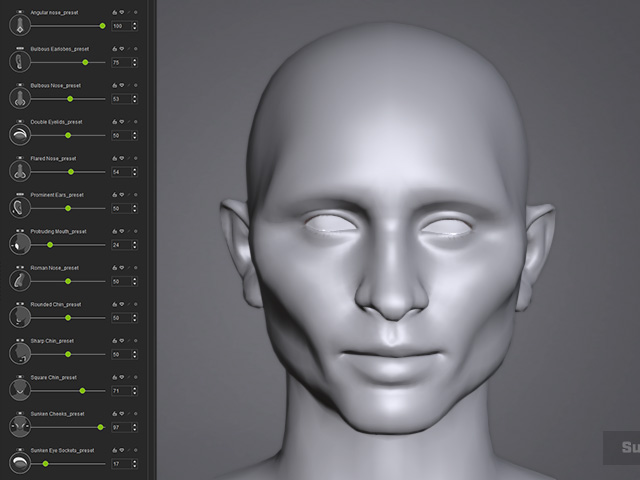Click the Rounded Chin value stepper arrows
This screenshot has width=640, height=480.
pos(135,318)
